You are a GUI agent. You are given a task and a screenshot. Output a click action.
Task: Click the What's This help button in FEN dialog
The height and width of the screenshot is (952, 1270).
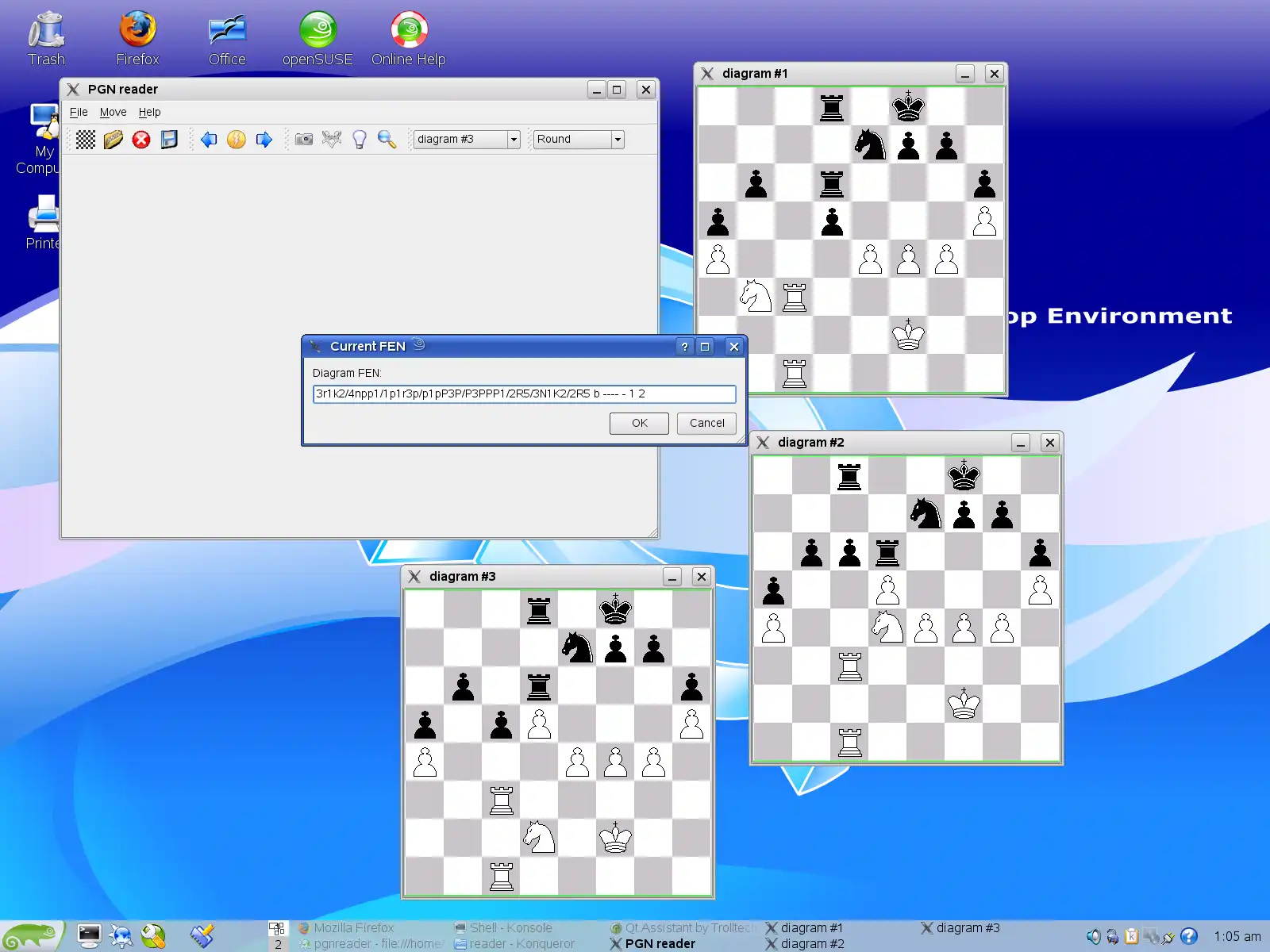684,347
